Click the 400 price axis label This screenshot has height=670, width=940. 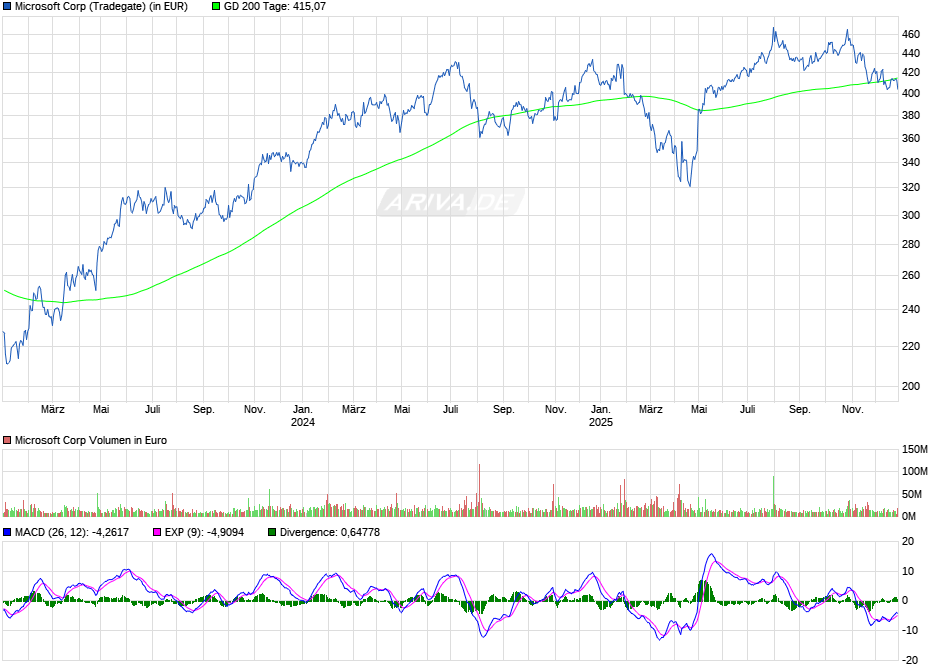(x=911, y=93)
